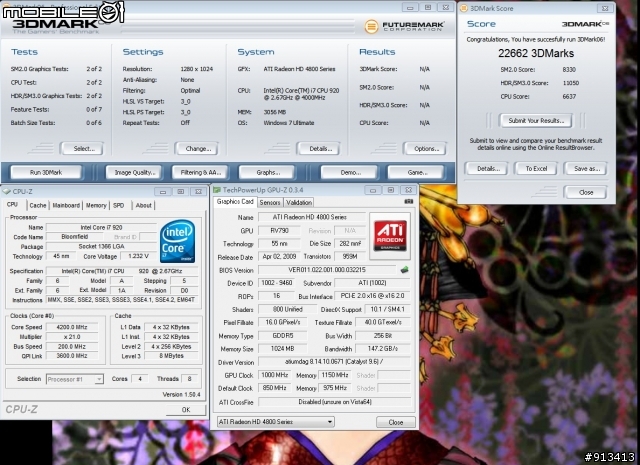Open the GPU selection dropdown in GPU-Z

pyautogui.click(x=276, y=422)
